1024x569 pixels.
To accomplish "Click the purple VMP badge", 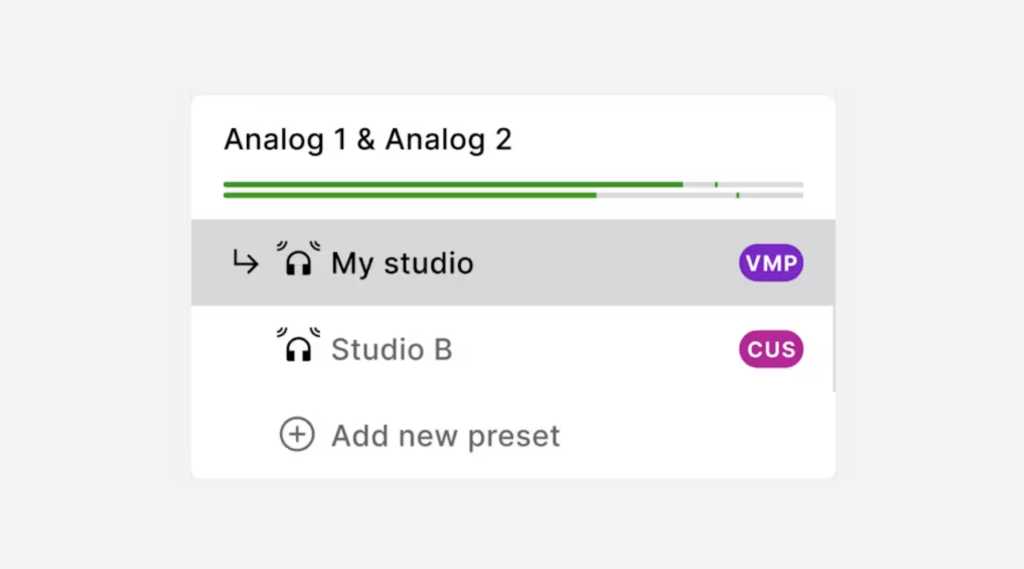I will point(771,263).
